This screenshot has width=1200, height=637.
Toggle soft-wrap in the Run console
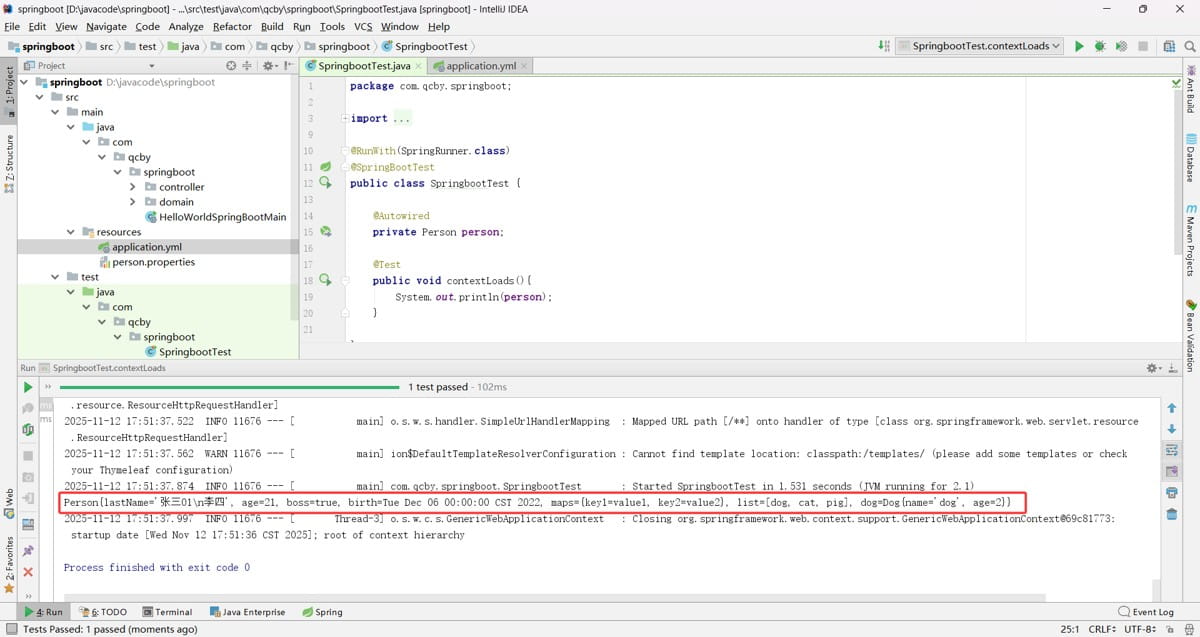pos(1171,450)
